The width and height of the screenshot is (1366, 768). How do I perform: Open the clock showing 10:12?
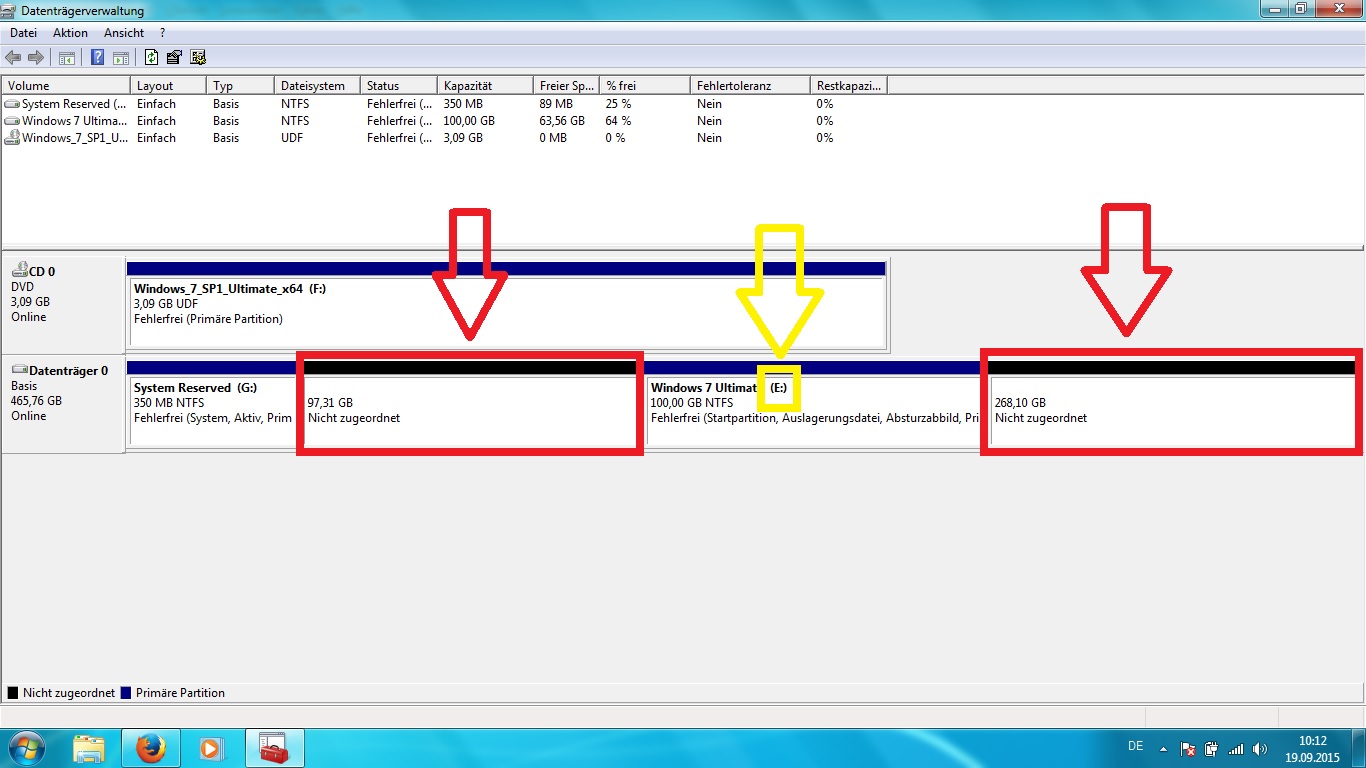tap(1313, 749)
